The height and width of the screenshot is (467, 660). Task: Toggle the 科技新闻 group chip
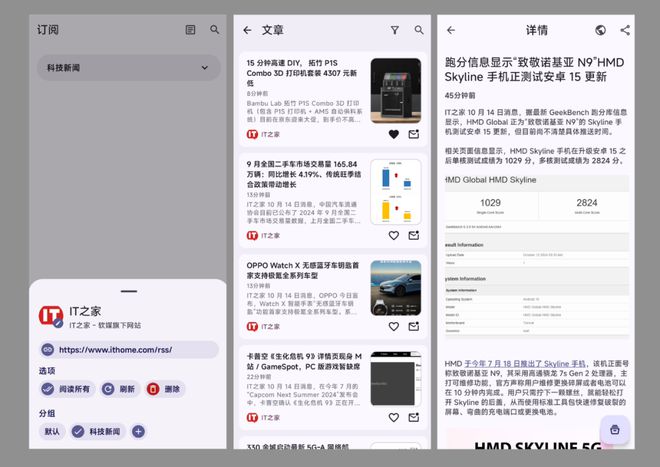[97, 431]
